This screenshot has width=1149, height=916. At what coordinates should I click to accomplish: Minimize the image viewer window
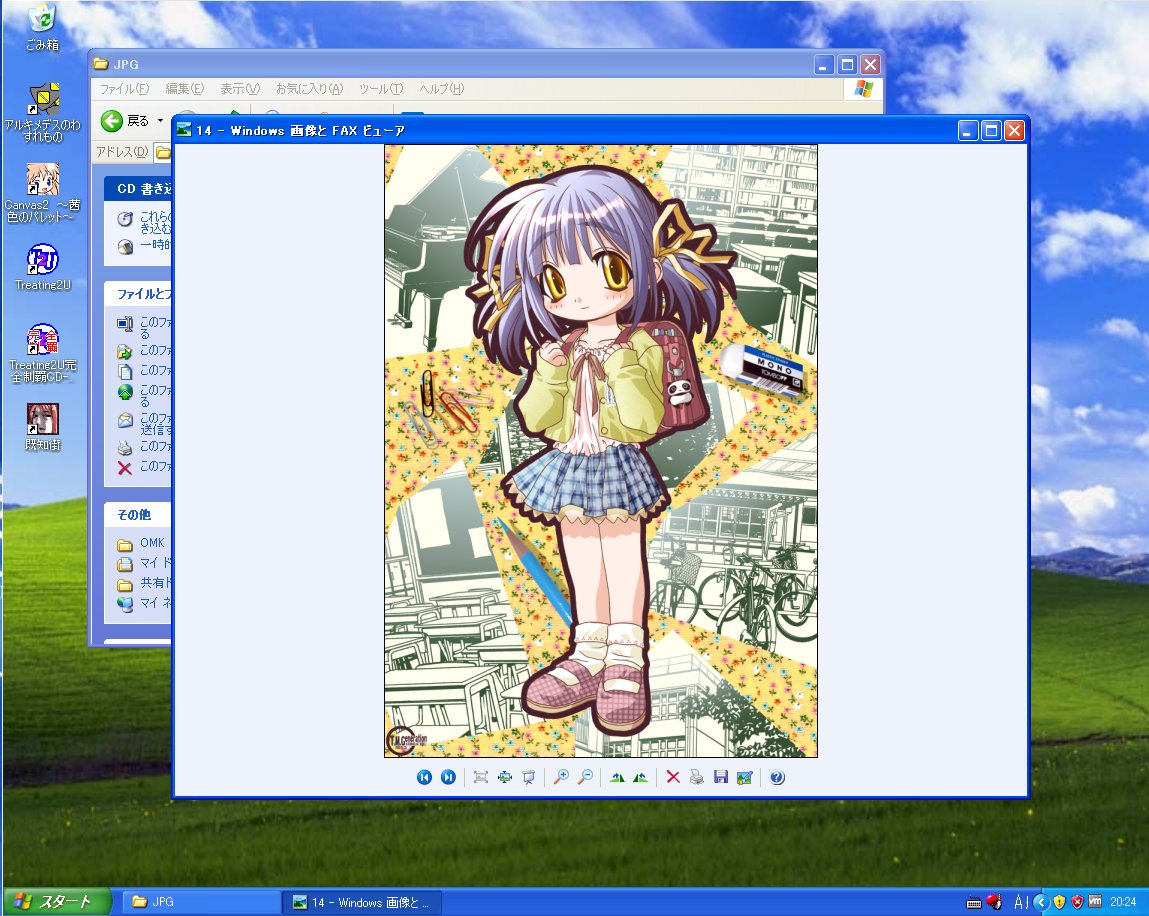click(968, 131)
